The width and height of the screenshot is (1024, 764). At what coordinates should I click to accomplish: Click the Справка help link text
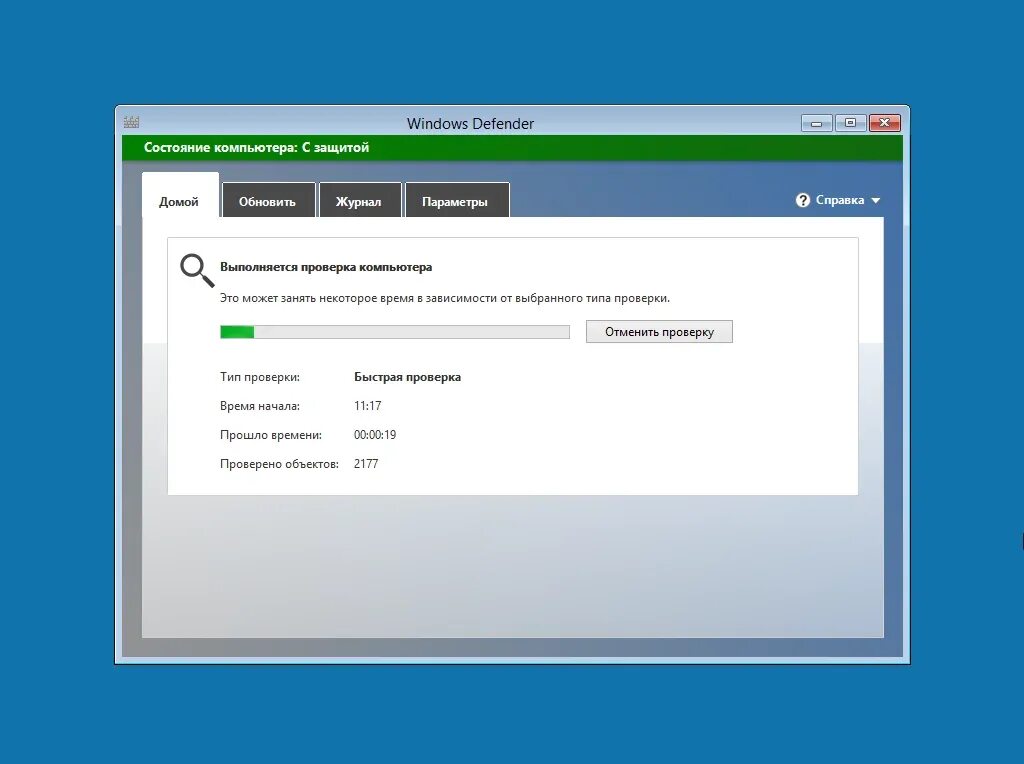click(840, 200)
